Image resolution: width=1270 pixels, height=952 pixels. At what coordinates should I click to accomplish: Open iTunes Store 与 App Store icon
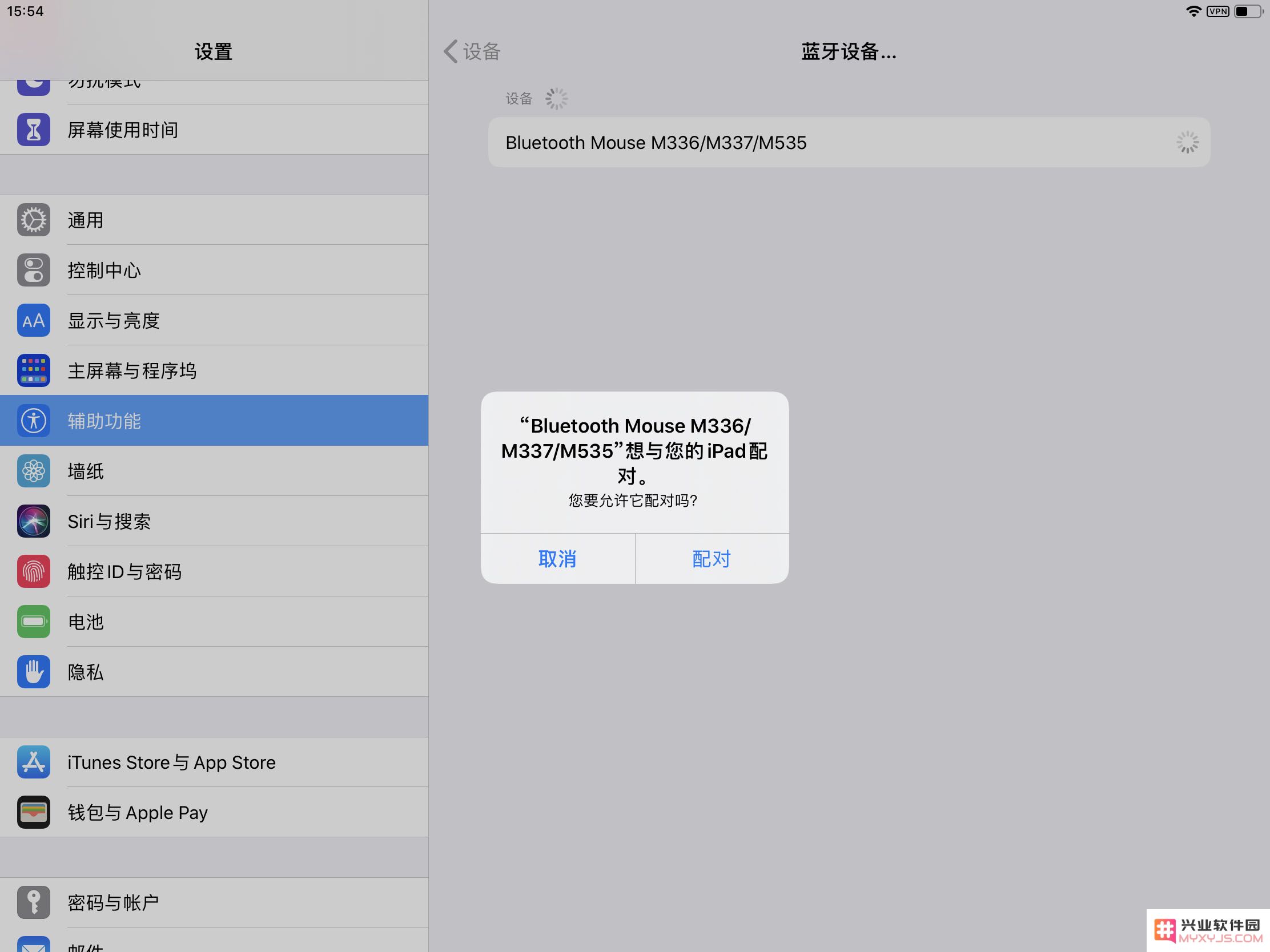click(33, 762)
